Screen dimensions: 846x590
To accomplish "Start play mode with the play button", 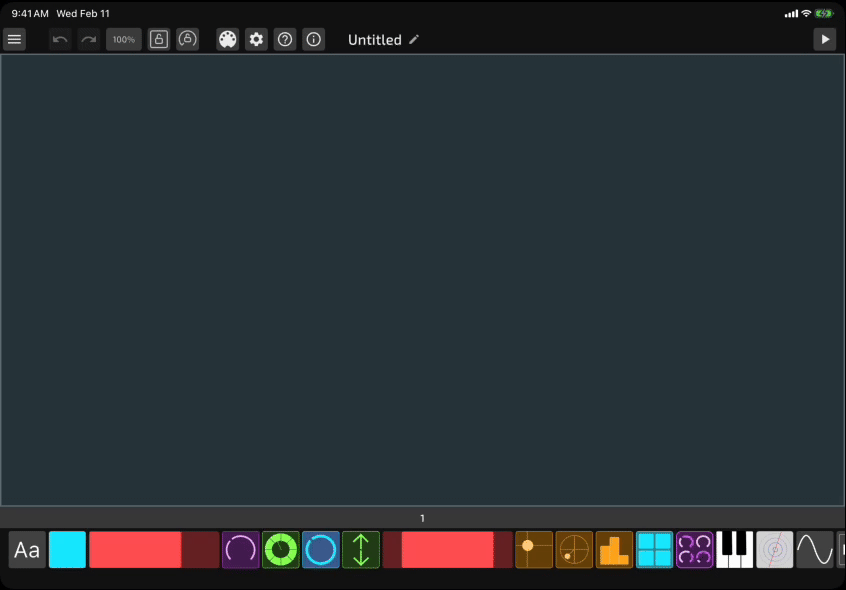I will pyautogui.click(x=825, y=39).
